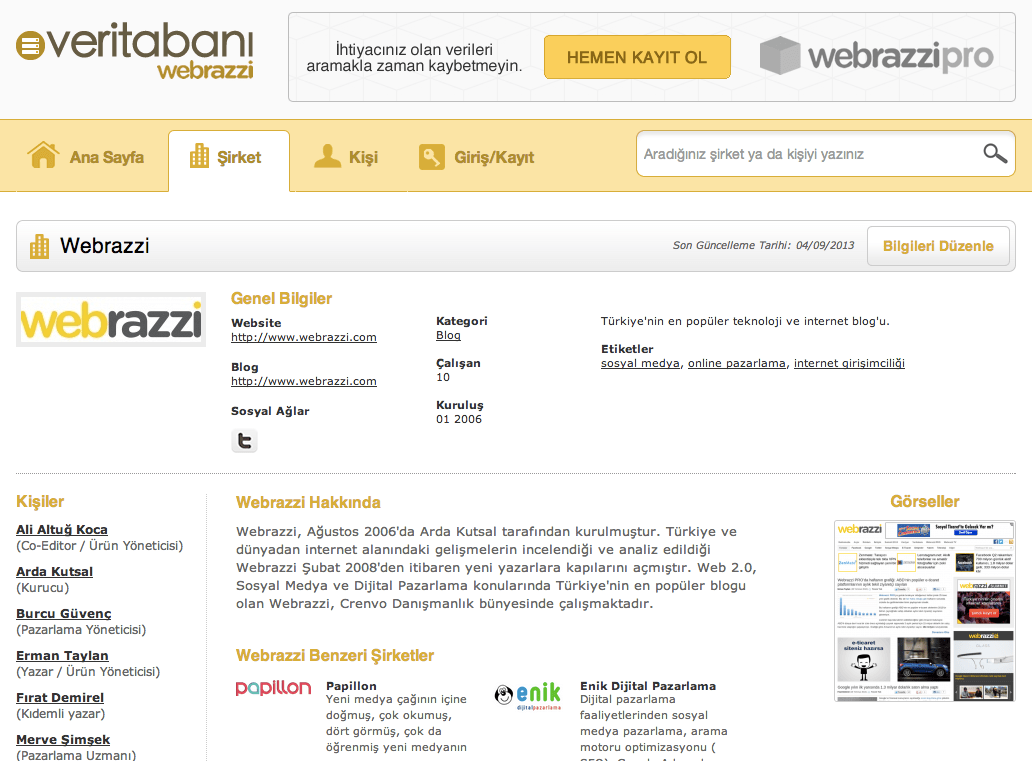Follow the sosyal medya tag link
1032x761 pixels.
pyautogui.click(x=639, y=363)
